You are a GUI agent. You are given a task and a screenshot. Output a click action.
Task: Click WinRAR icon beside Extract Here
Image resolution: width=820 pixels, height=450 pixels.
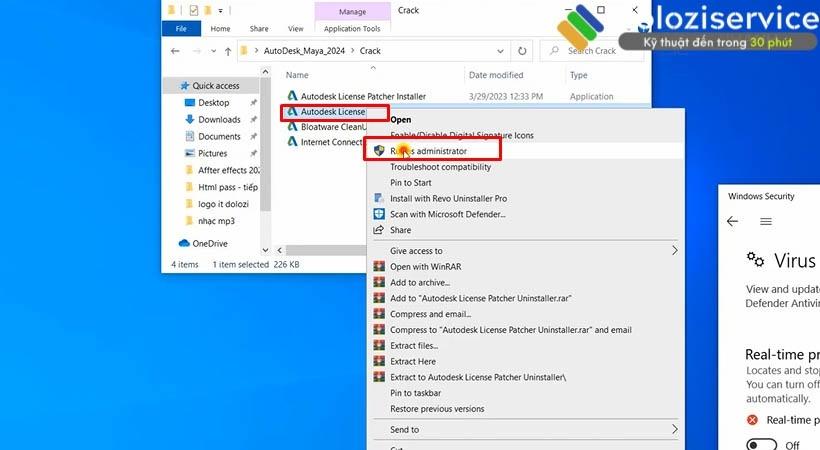[x=379, y=361]
